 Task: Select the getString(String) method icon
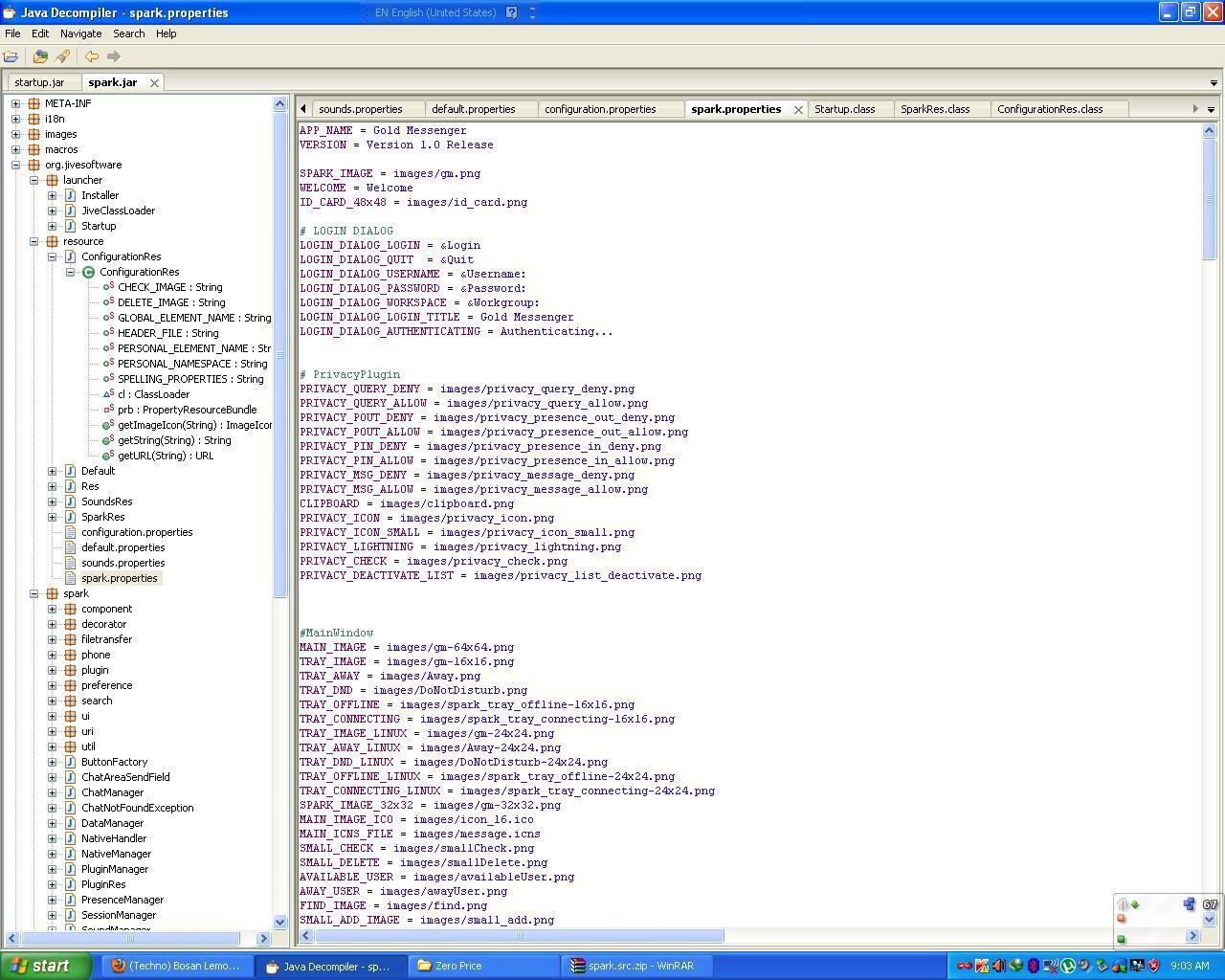108,440
